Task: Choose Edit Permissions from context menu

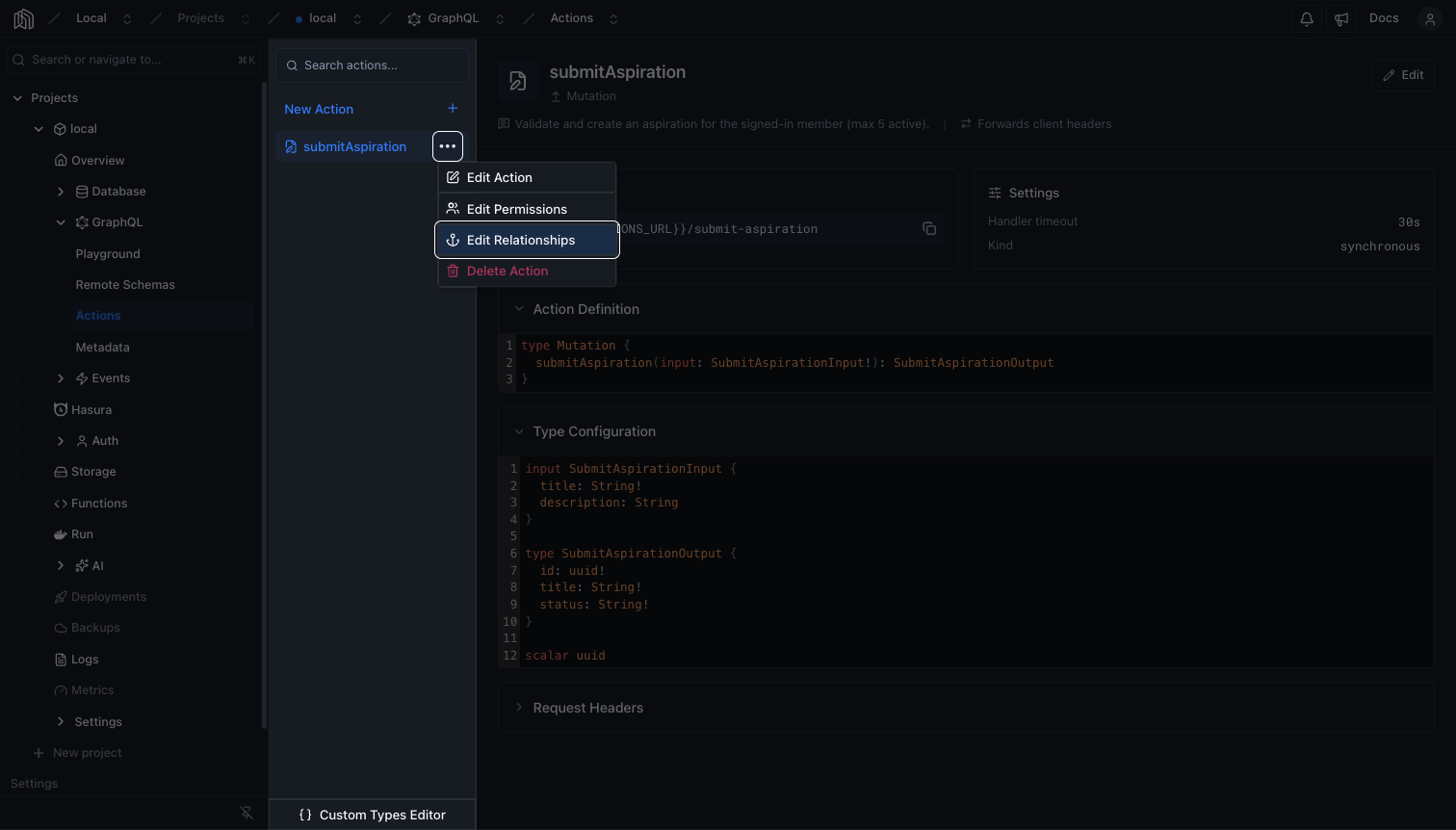Action: 527,209
